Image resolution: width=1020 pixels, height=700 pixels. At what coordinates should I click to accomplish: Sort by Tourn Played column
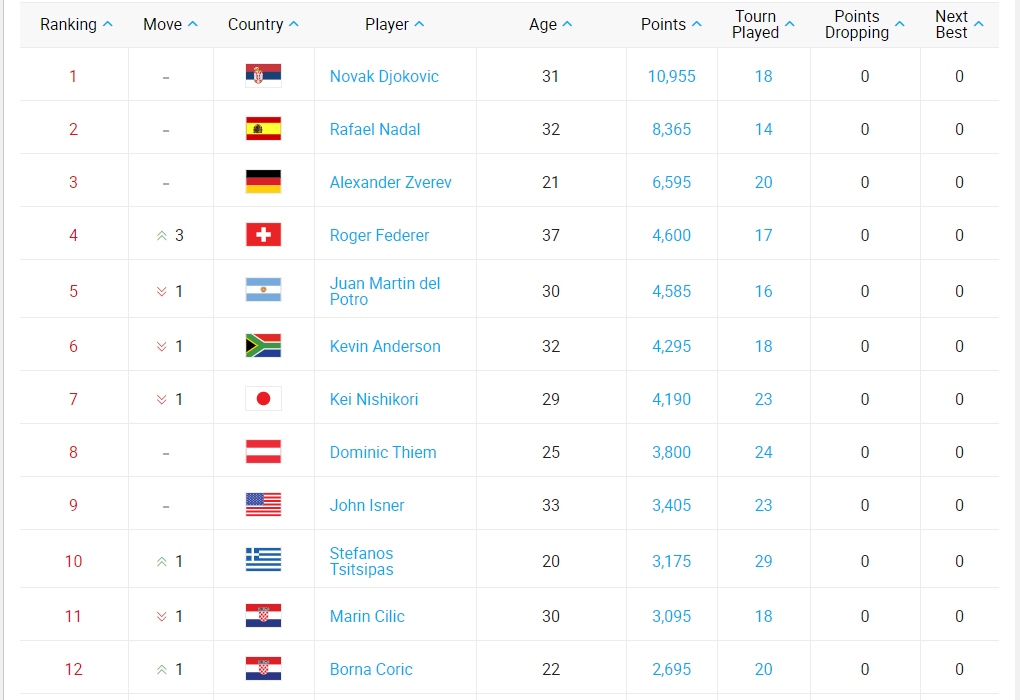763,24
